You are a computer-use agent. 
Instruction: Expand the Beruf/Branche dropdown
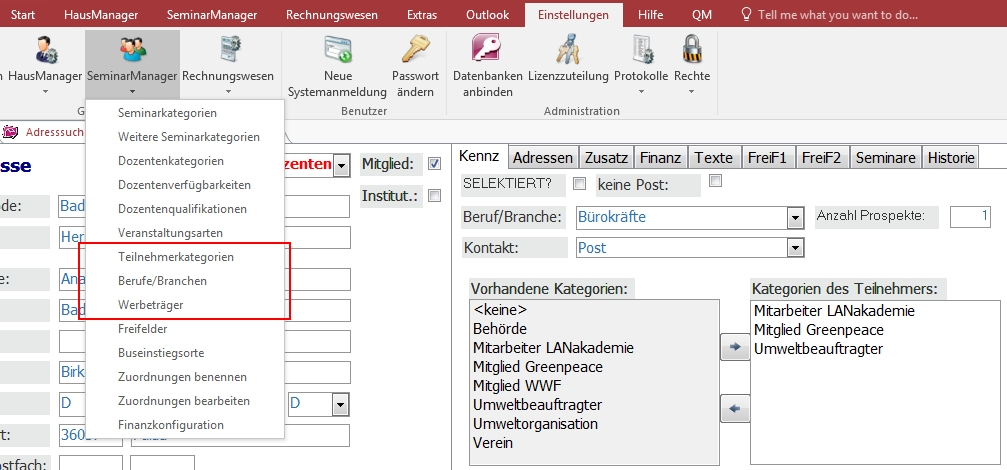(796, 217)
